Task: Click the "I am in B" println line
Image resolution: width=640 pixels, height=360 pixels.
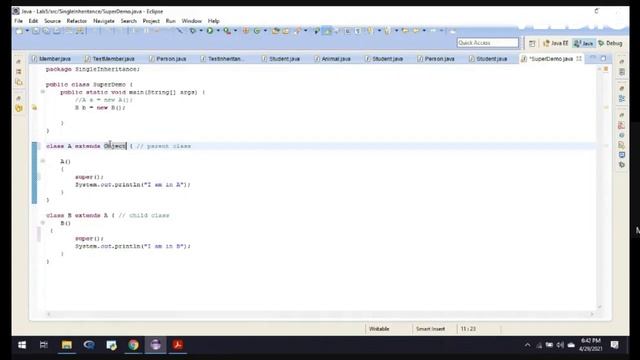Action: (133, 246)
